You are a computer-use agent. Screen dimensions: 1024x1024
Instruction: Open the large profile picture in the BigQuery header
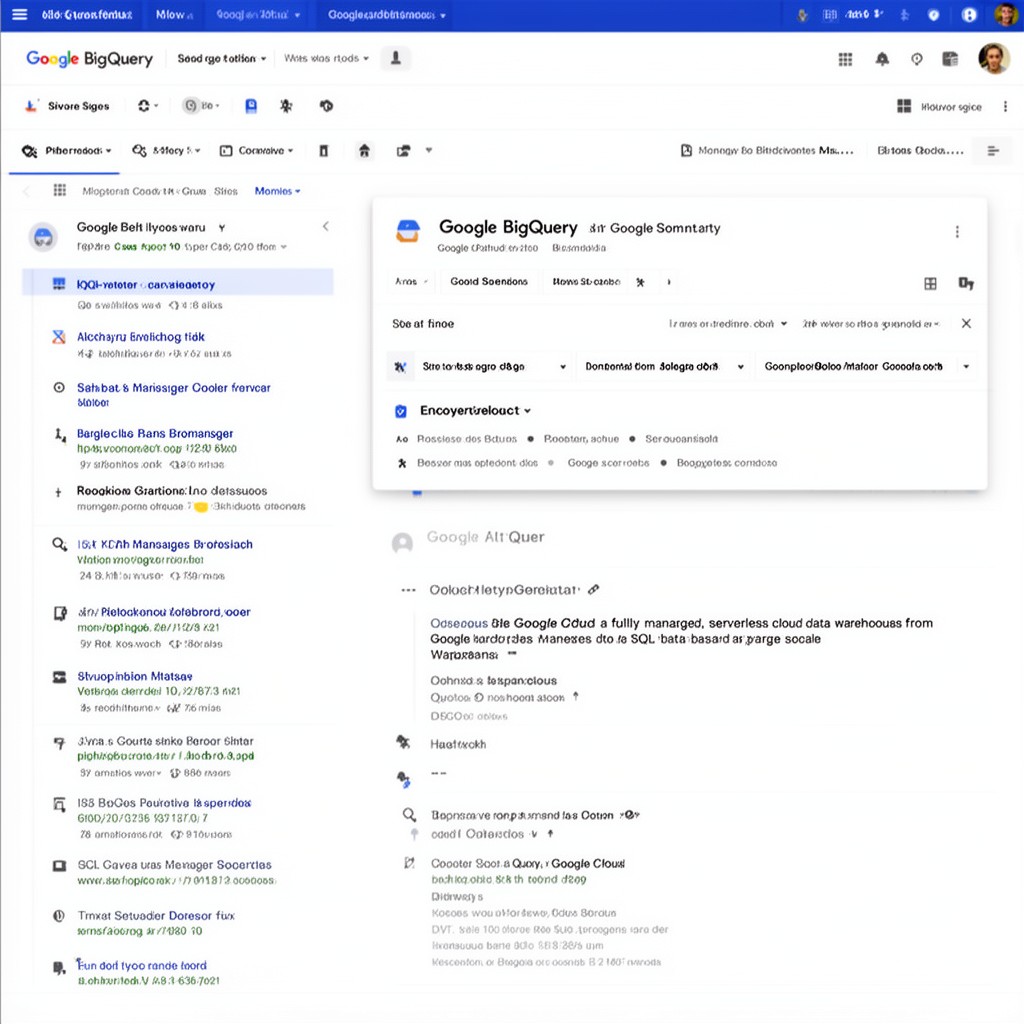tap(994, 59)
